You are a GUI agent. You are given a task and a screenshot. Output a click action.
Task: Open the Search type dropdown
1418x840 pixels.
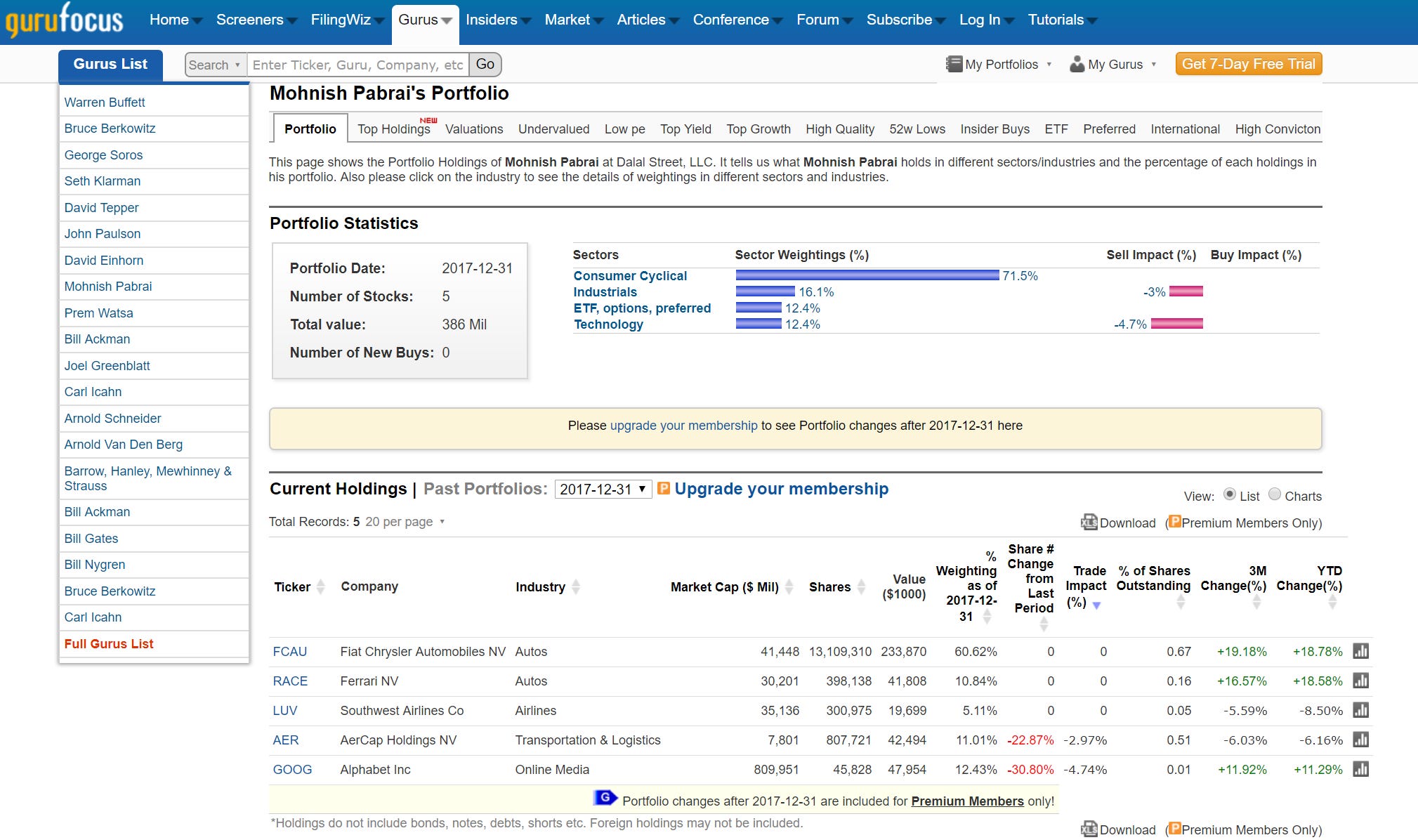click(215, 65)
